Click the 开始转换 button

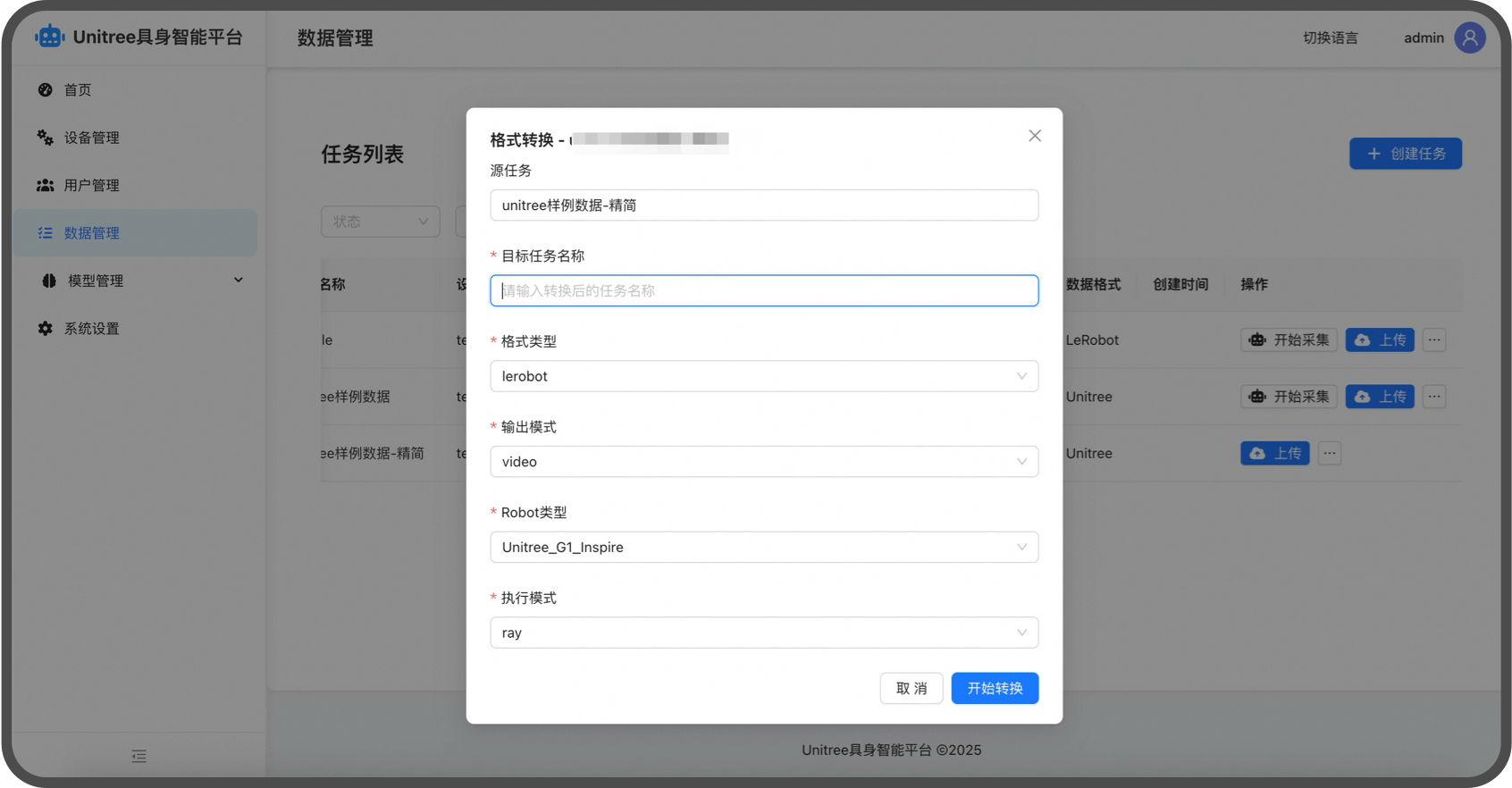[995, 688]
